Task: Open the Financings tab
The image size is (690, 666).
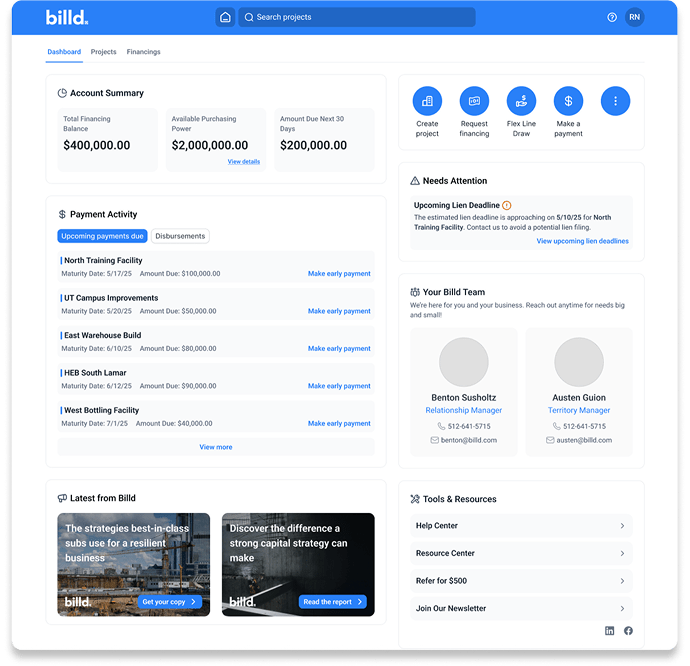Action: (x=143, y=52)
